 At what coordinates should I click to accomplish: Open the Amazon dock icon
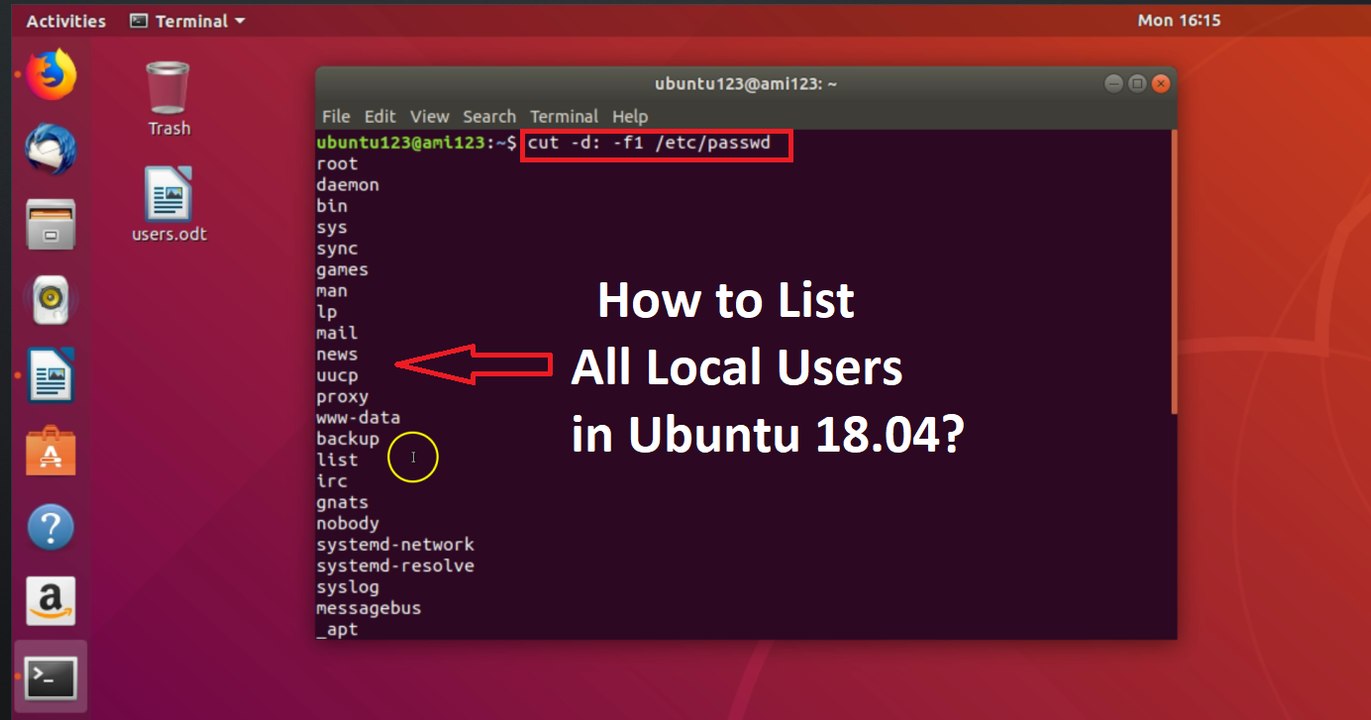coord(51,601)
